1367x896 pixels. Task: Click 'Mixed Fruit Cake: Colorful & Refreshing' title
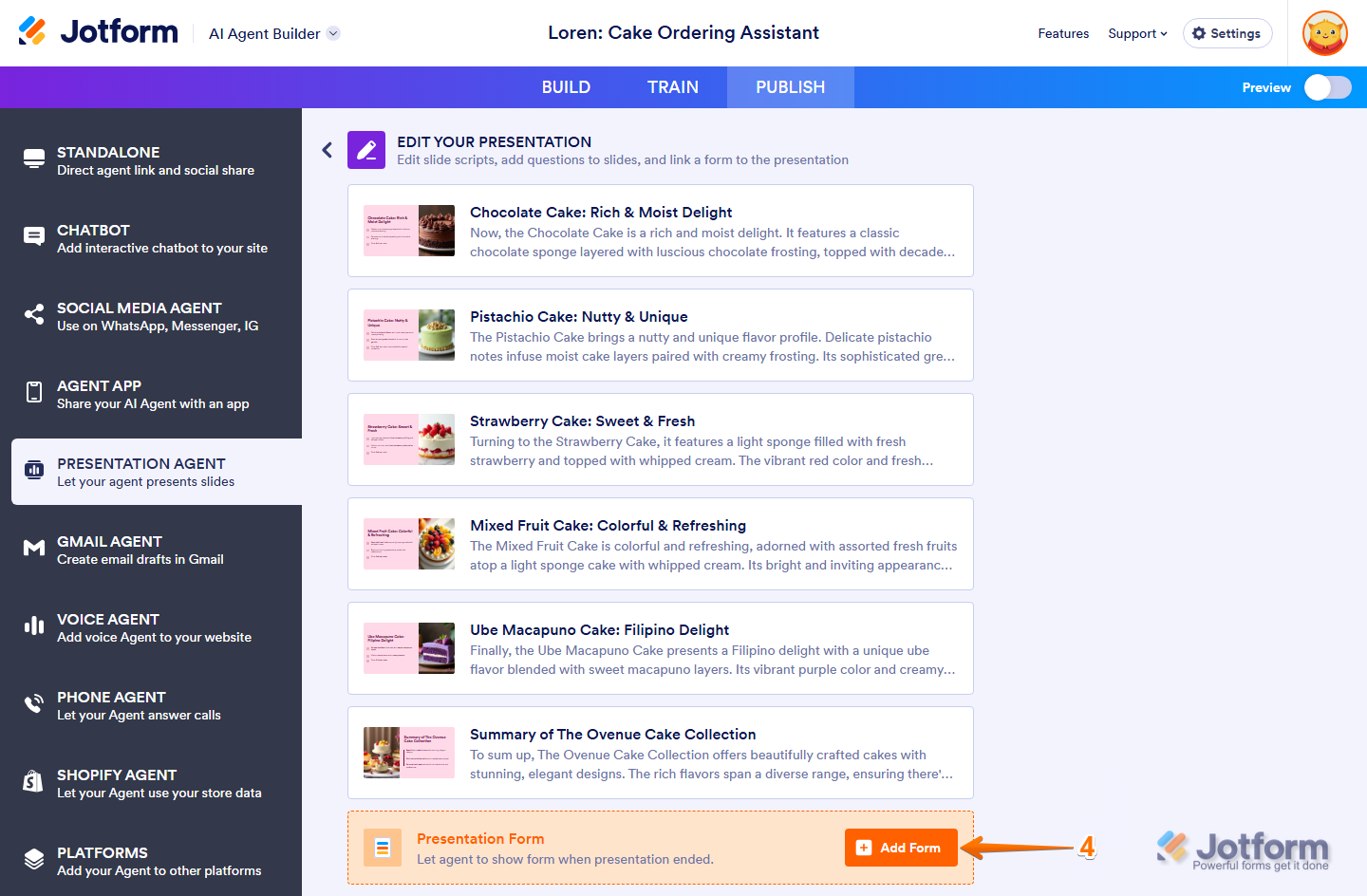(608, 526)
